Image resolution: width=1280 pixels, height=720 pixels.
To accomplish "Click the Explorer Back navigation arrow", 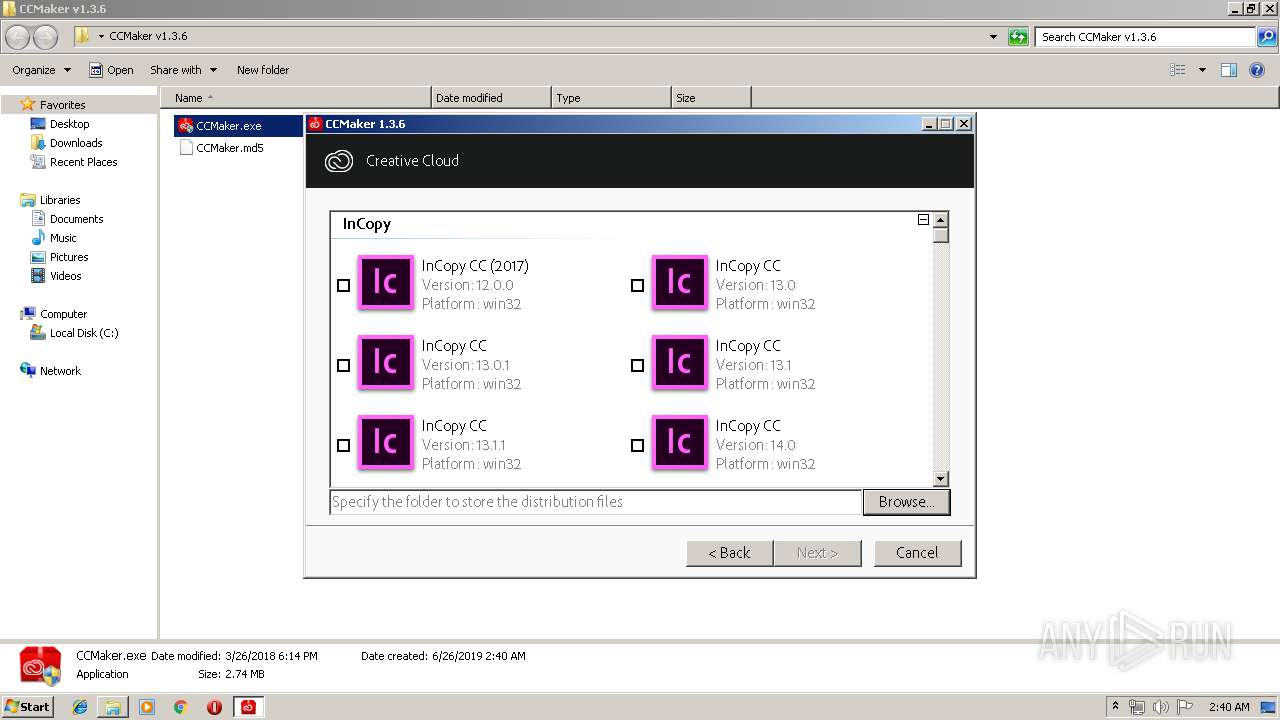I will tap(18, 37).
